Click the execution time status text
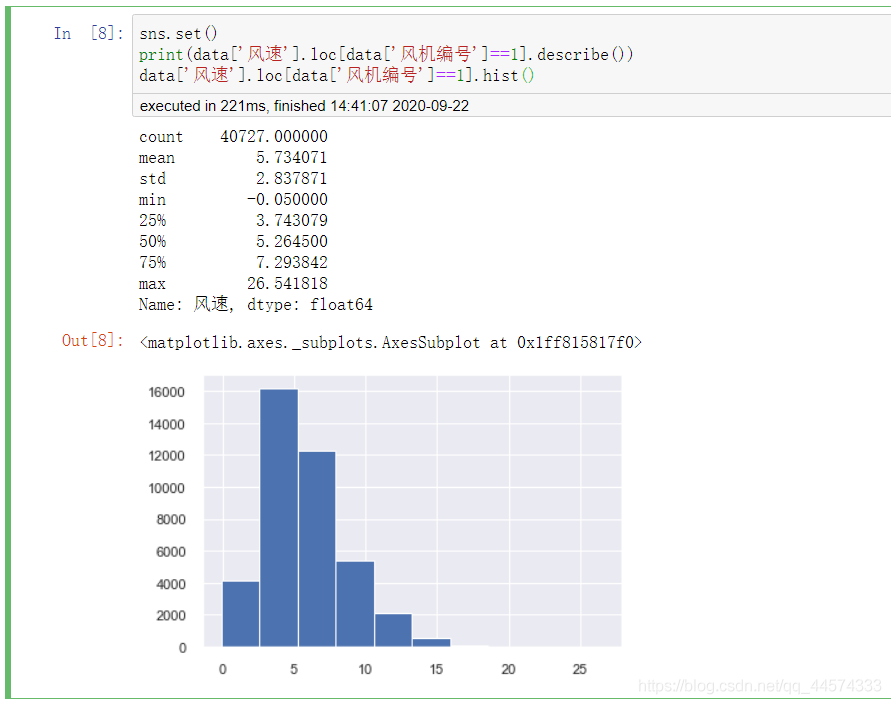 pos(305,106)
